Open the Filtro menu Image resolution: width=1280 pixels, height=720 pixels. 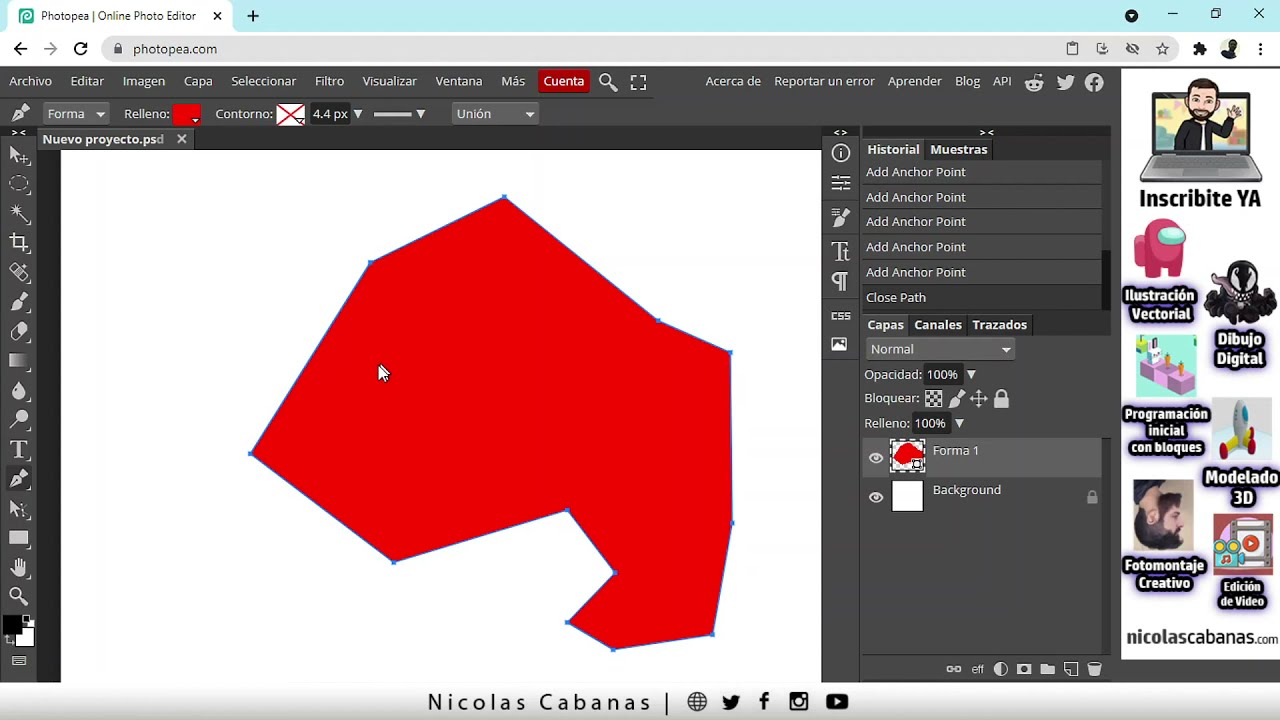(x=329, y=82)
